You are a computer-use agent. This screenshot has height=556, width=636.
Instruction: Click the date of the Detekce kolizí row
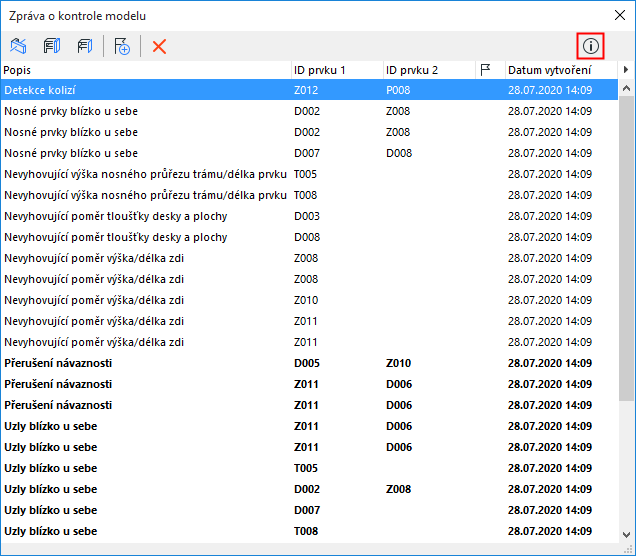pos(550,90)
